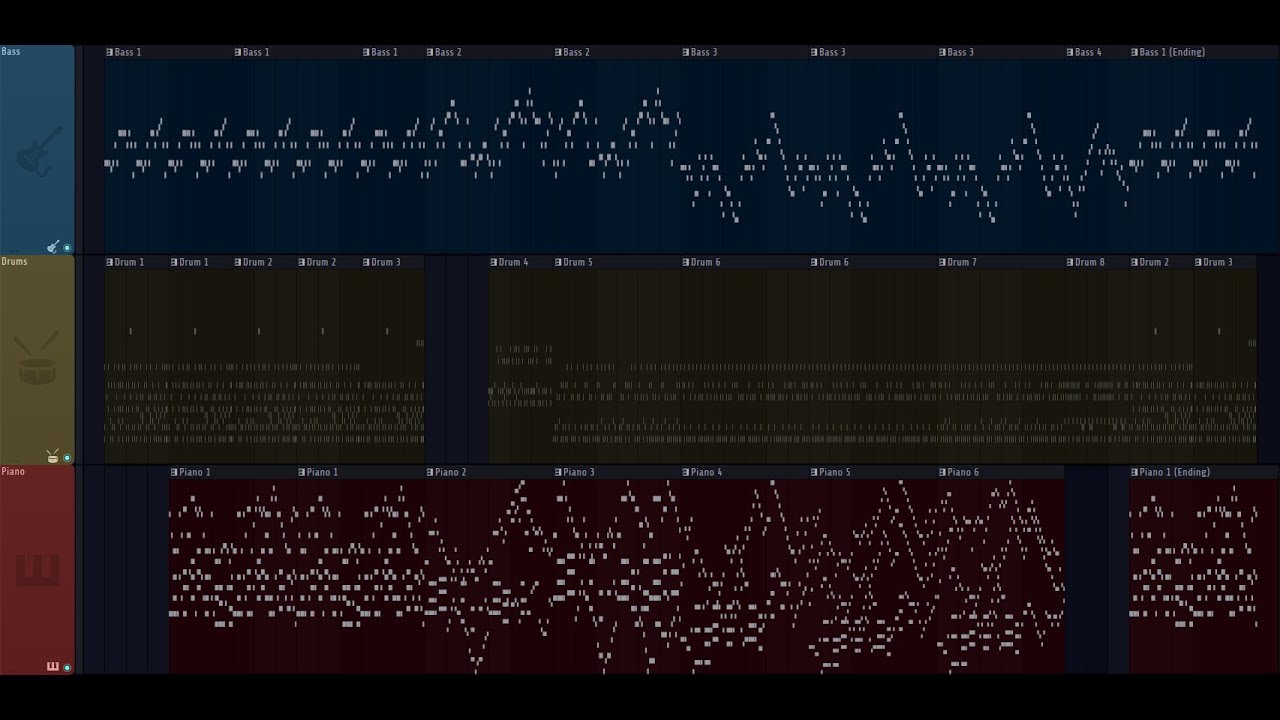The image size is (1280, 720).
Task: Click inside the Bass 4 clip notes
Action: click(1097, 155)
